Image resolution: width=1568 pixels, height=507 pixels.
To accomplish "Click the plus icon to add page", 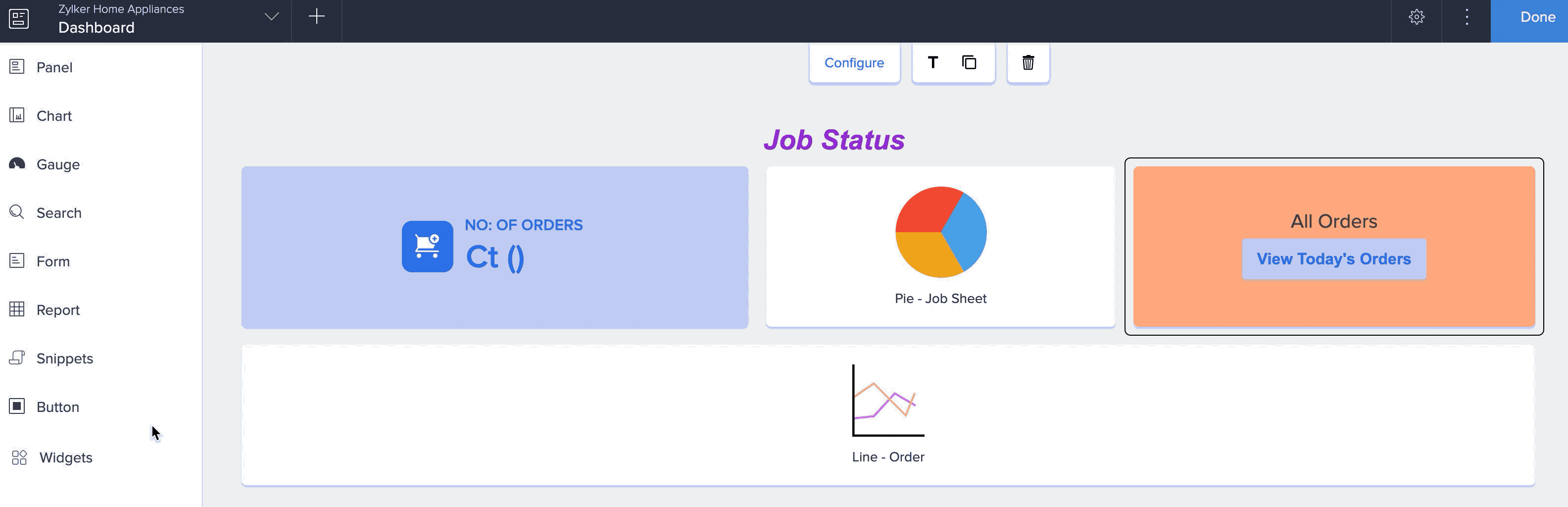I will tap(317, 17).
